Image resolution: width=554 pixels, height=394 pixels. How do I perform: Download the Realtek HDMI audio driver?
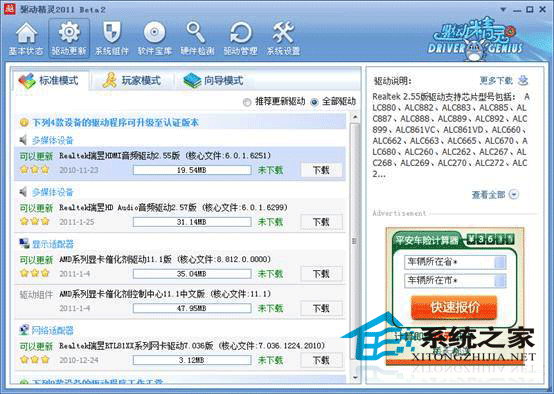pyautogui.click(x=321, y=170)
